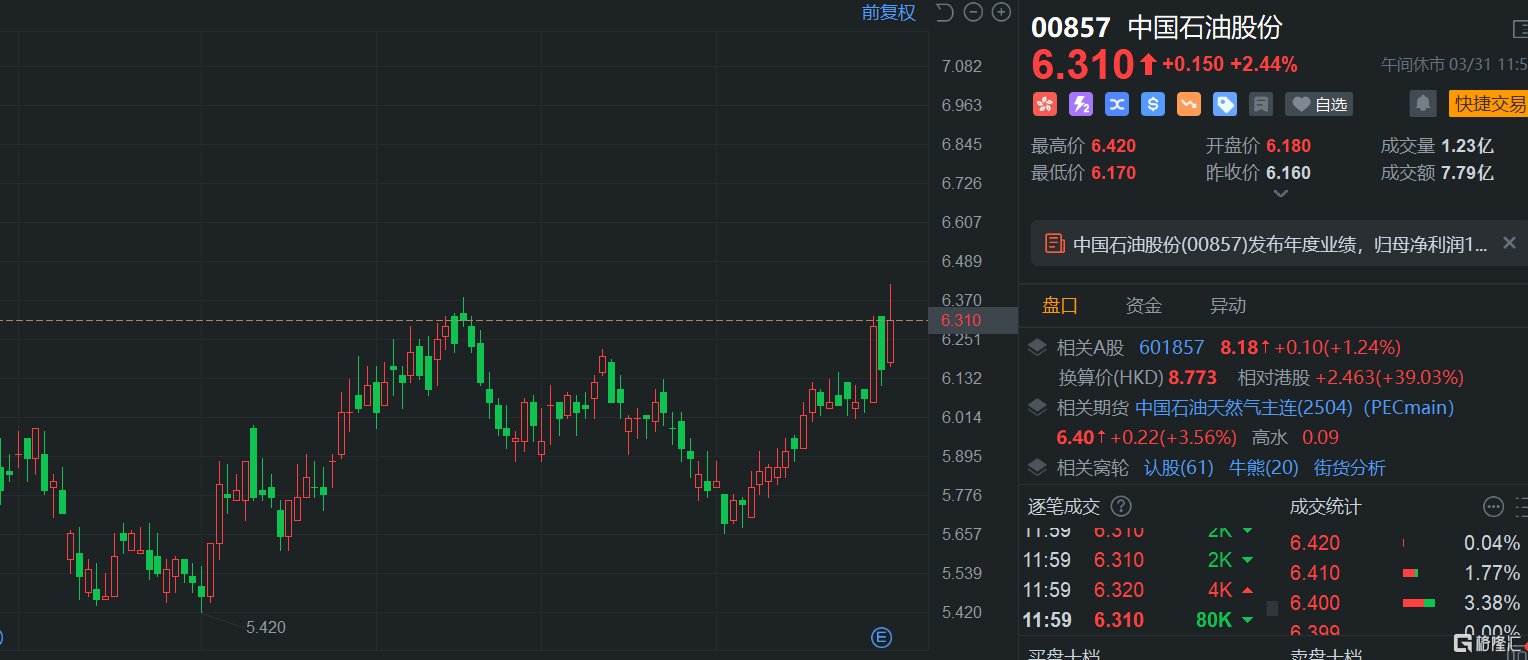1528x660 pixels.
Task: Click the blue shuffle arrows icon
Action: coord(1117,104)
